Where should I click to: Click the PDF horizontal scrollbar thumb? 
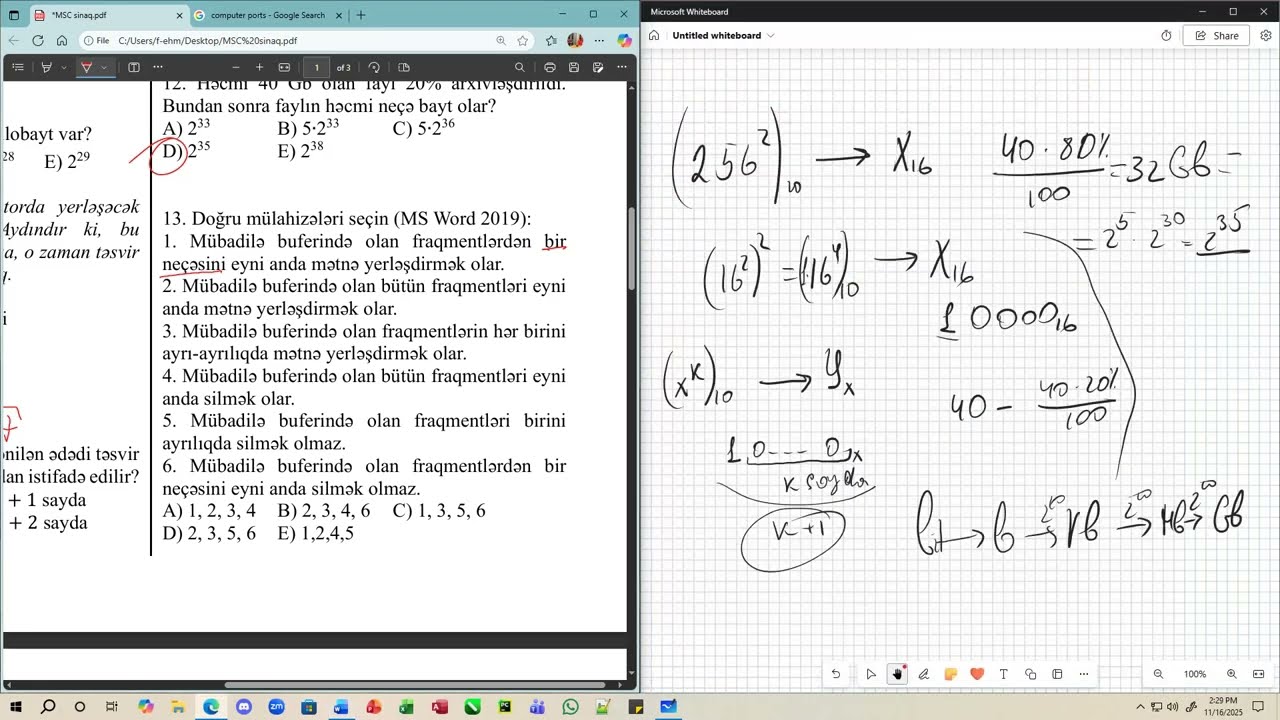415,686
